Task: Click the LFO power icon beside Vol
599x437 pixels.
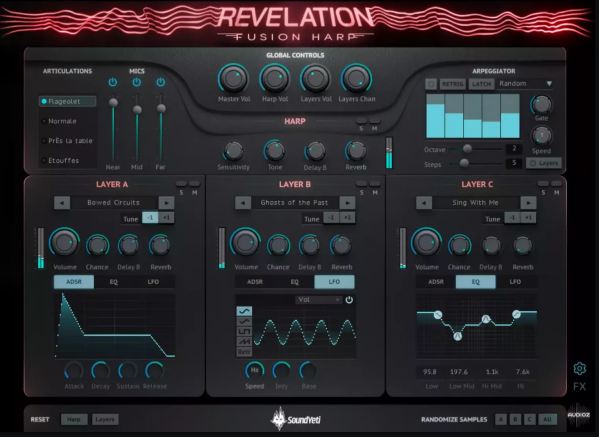Action: 349,300
